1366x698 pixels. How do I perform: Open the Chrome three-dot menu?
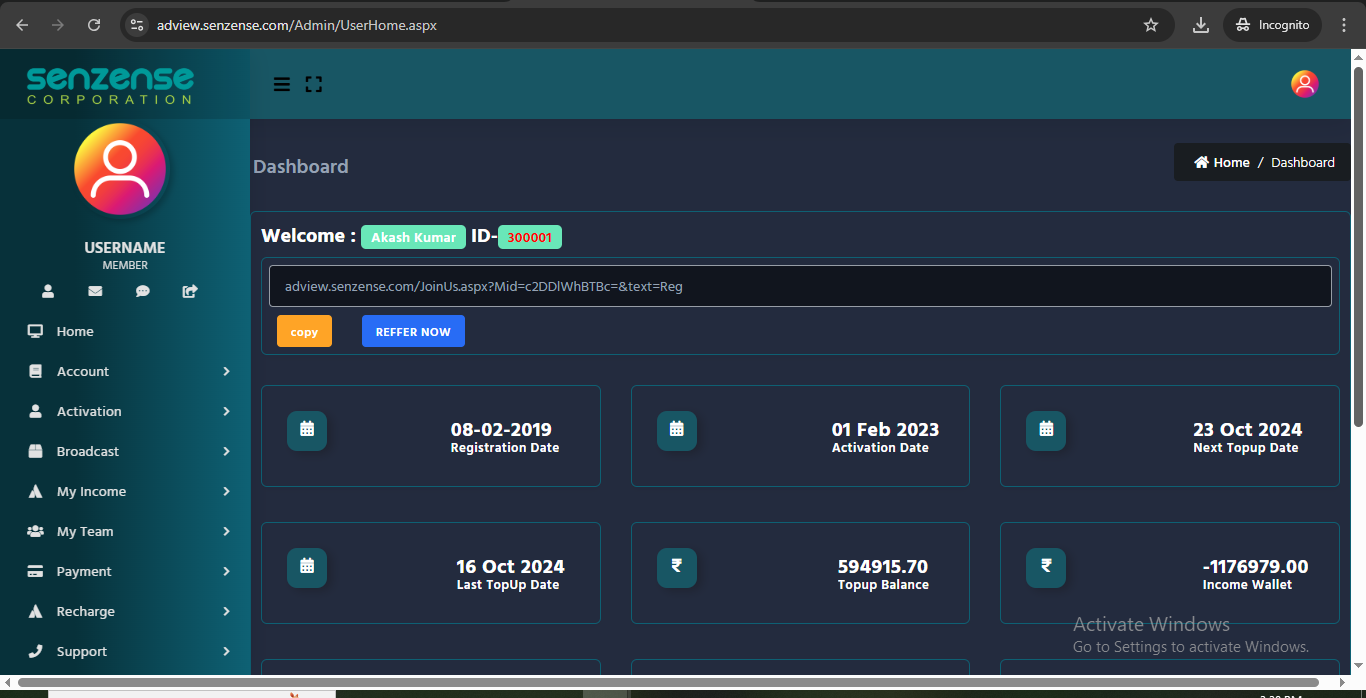[1346, 25]
